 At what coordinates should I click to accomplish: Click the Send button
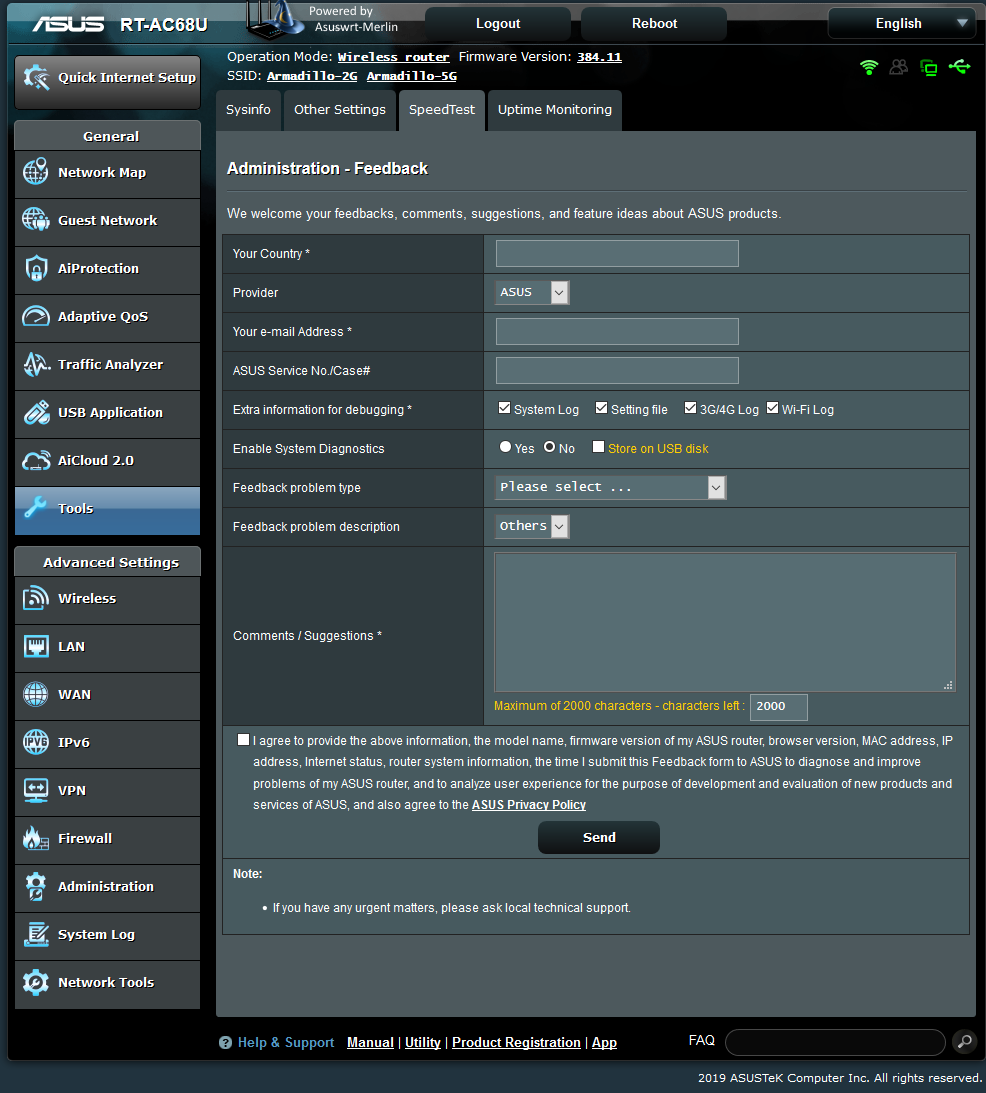point(599,837)
